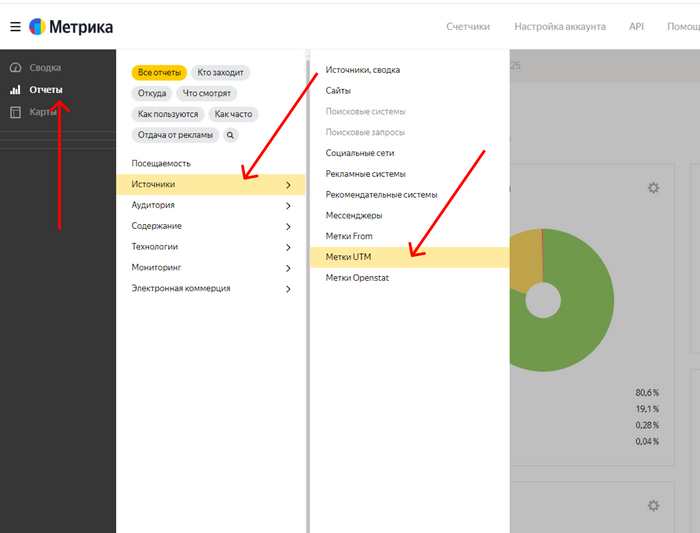The height and width of the screenshot is (533, 700).
Task: Click the search magnifier in report filters
Action: click(230, 135)
